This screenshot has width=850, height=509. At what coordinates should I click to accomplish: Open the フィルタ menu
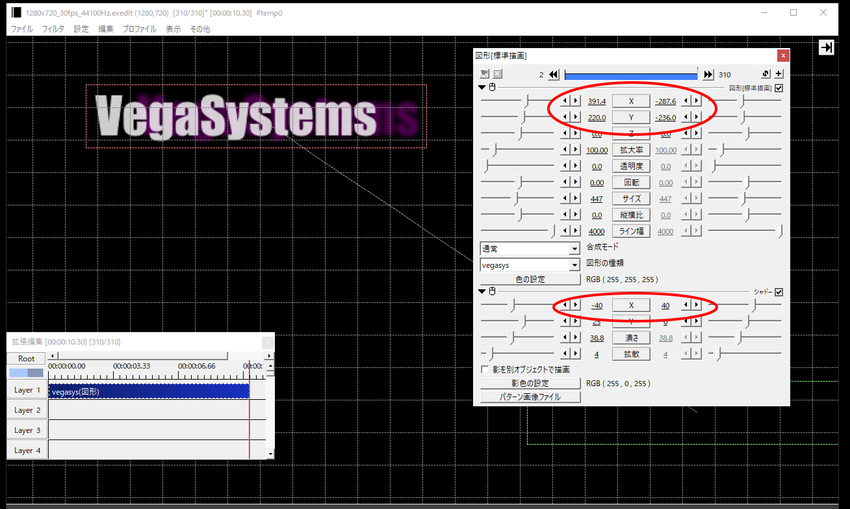(x=53, y=29)
